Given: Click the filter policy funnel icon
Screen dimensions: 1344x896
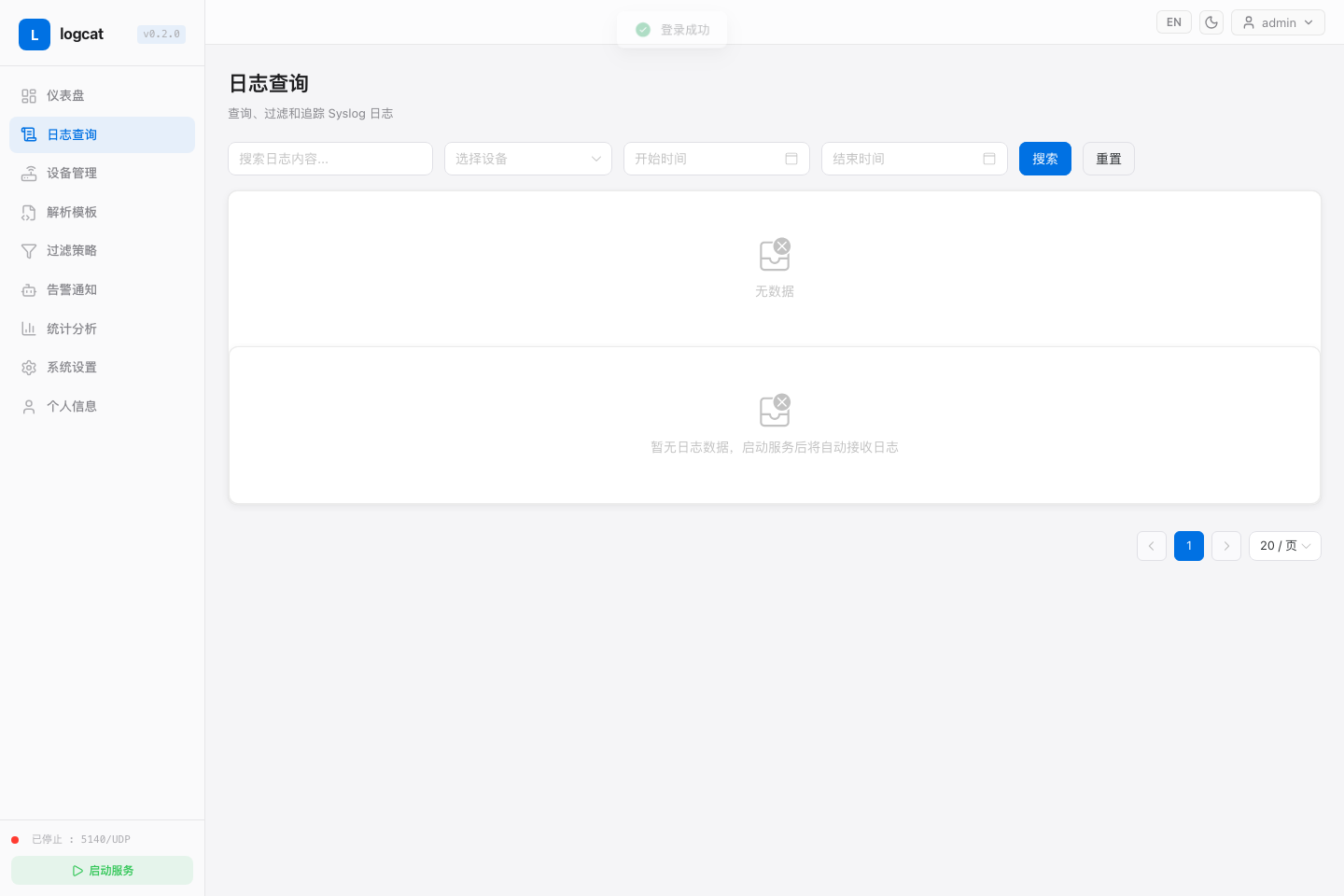Looking at the screenshot, I should (x=29, y=251).
